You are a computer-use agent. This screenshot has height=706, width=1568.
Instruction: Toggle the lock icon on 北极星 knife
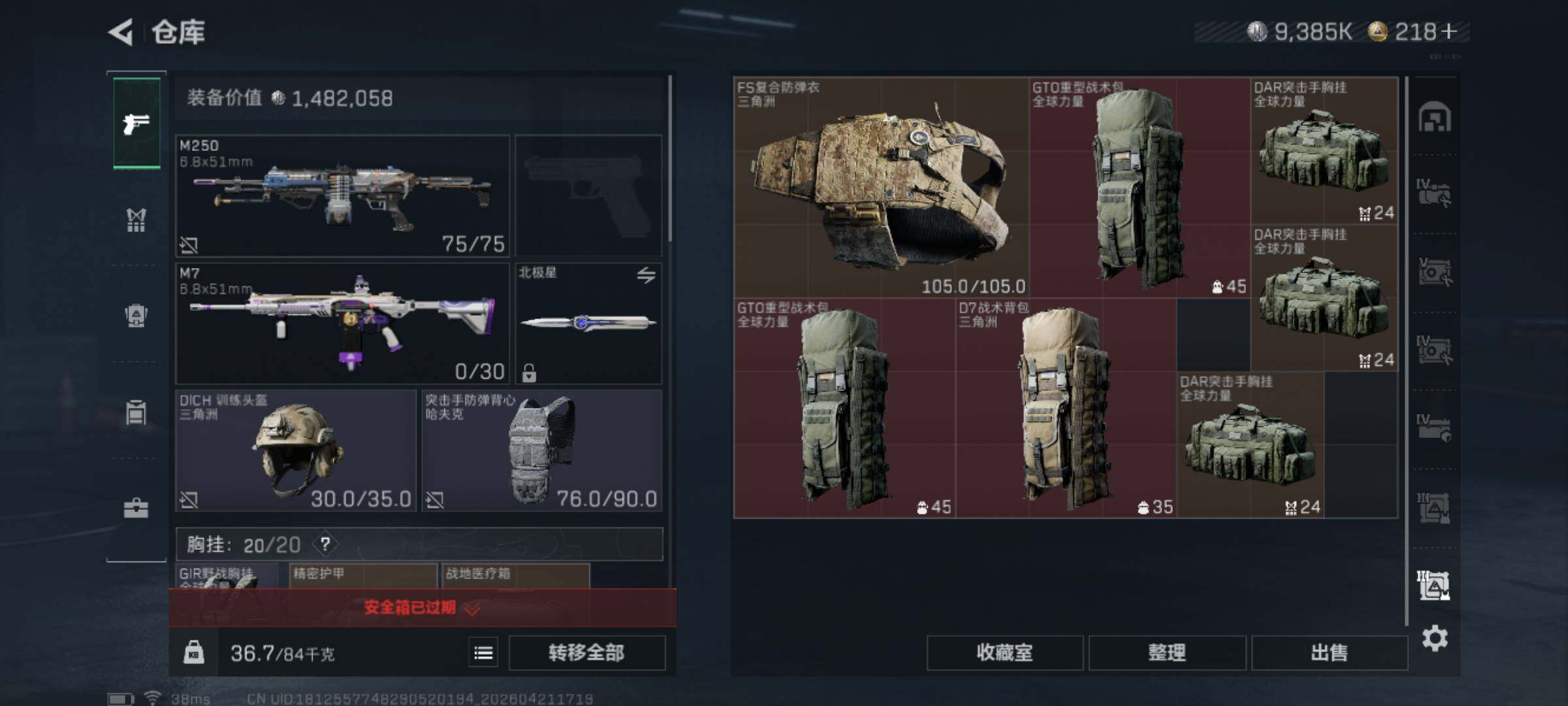point(529,373)
